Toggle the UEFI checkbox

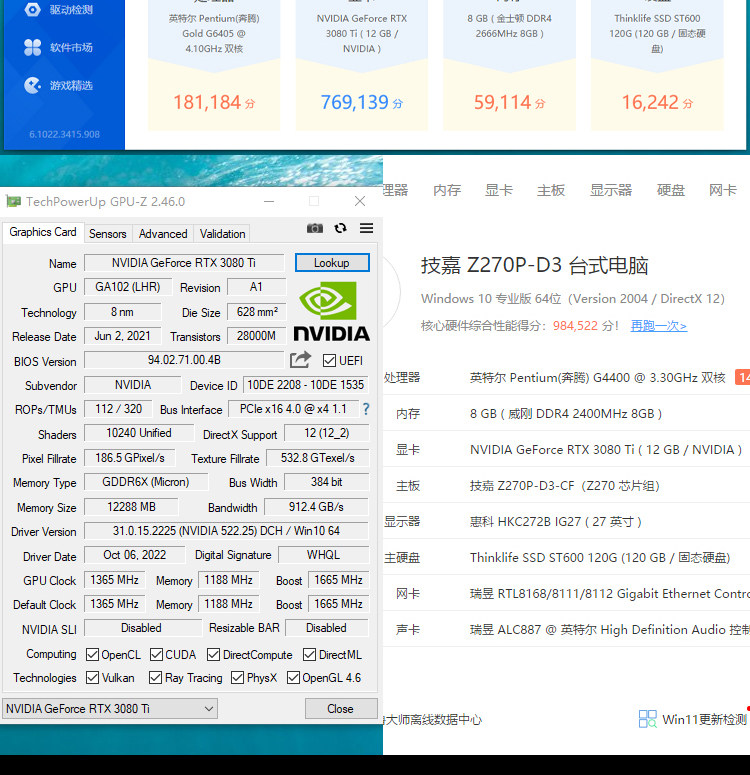pyautogui.click(x=329, y=360)
